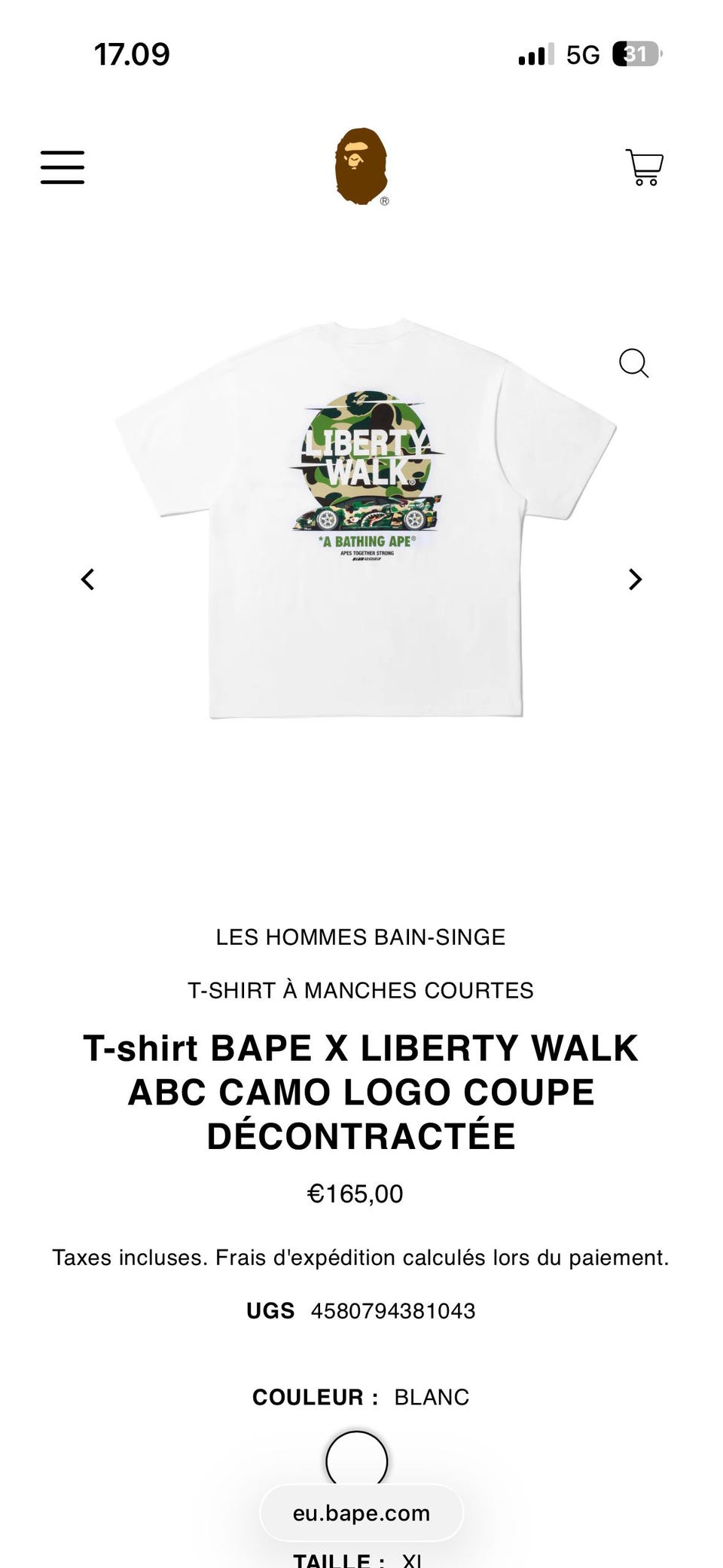
Task: Open T-SHIRT À MANCHES COURTES category
Action: (361, 990)
